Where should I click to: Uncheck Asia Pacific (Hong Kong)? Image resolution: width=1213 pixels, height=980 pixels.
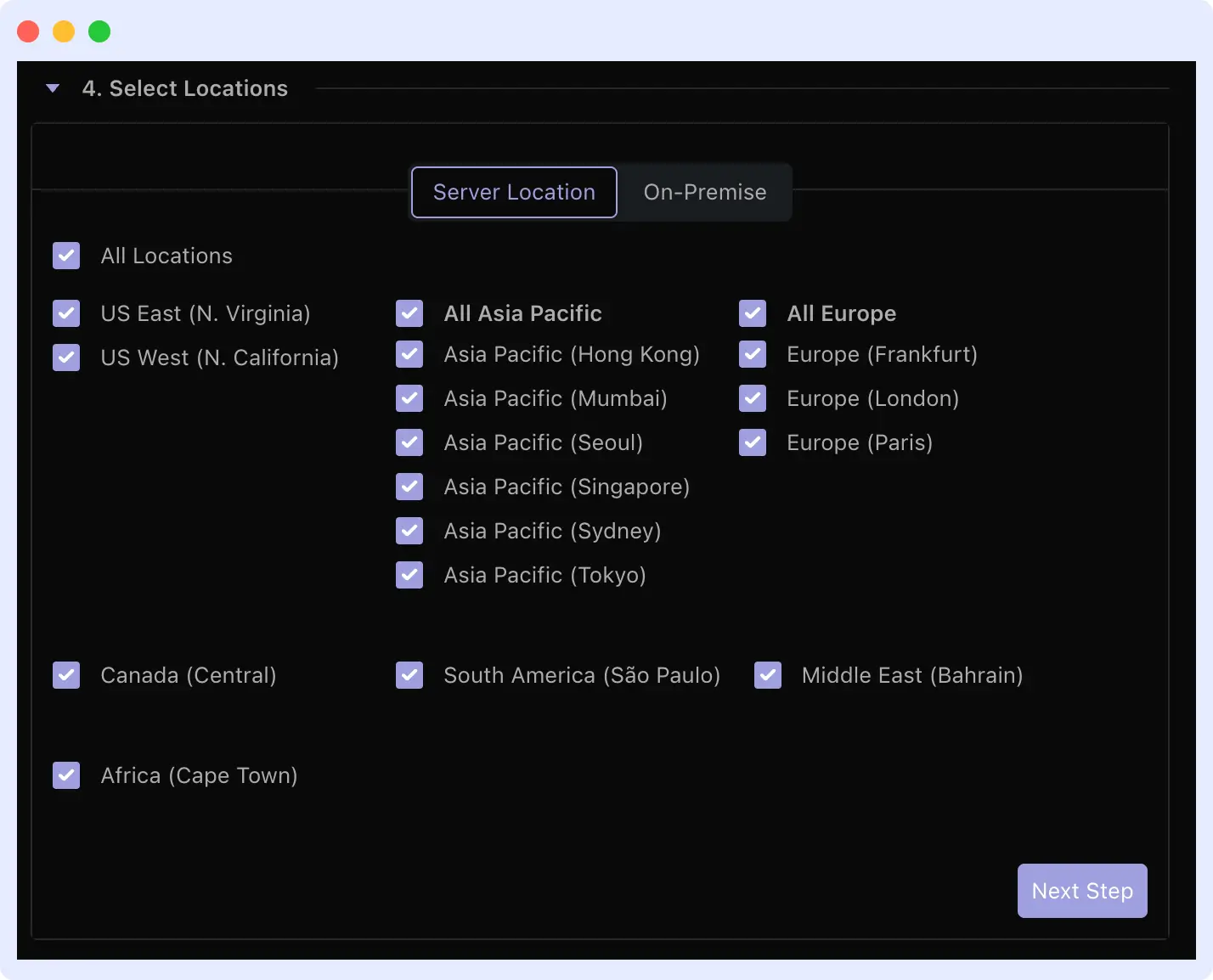(409, 354)
